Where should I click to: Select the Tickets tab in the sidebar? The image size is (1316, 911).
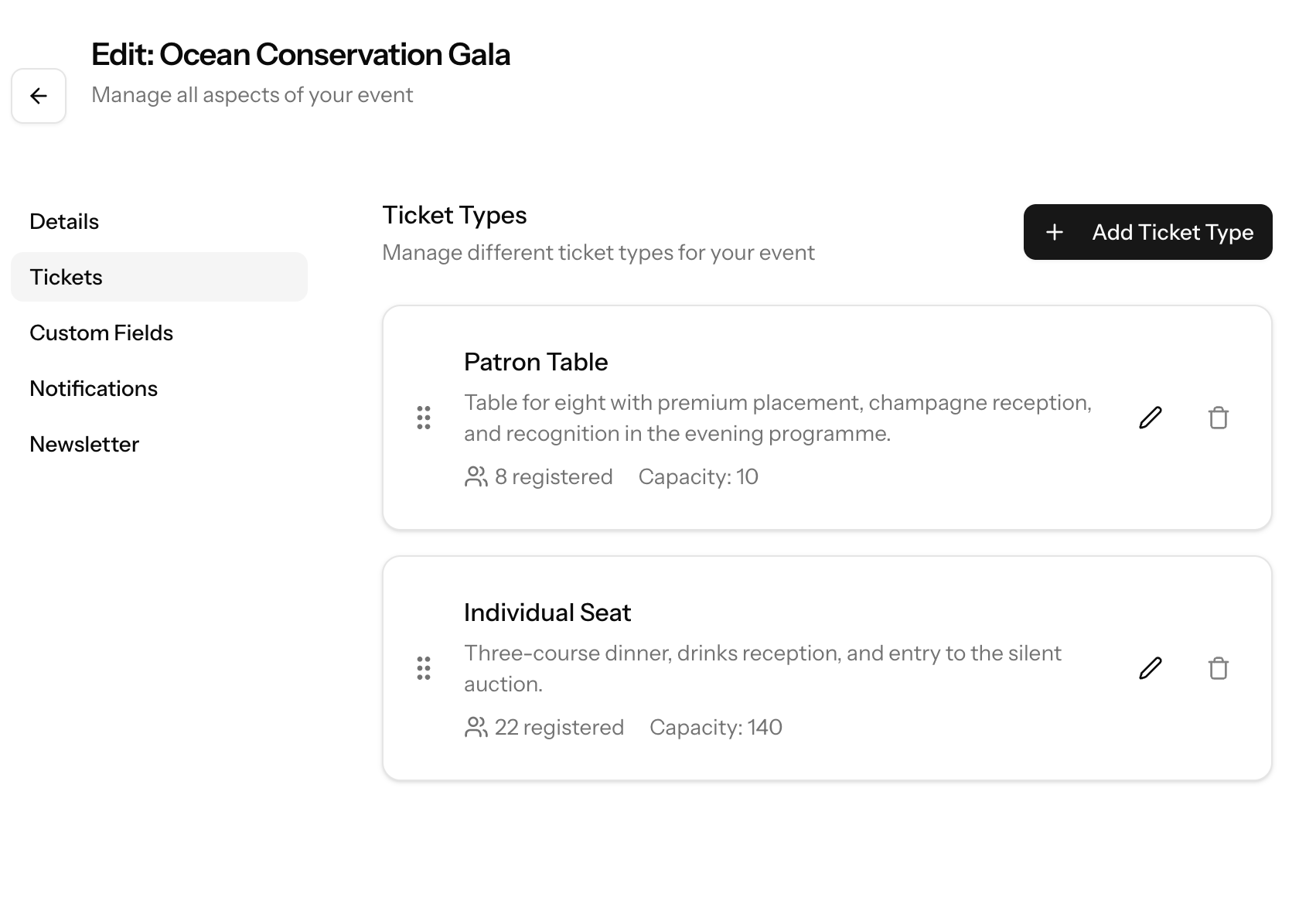(x=66, y=277)
